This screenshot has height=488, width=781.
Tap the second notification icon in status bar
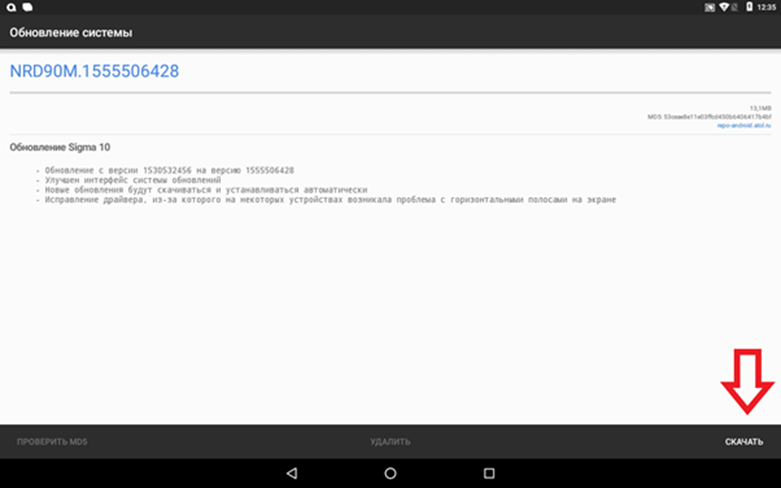click(x=28, y=7)
